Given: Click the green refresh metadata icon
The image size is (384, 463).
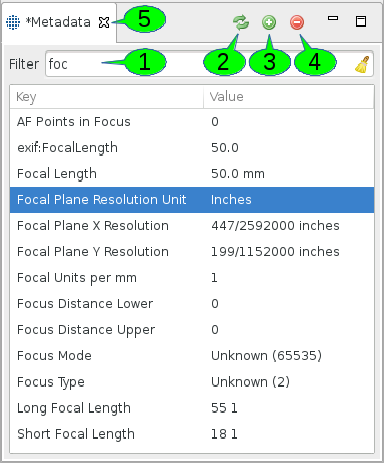Looking at the screenshot, I should click(241, 23).
